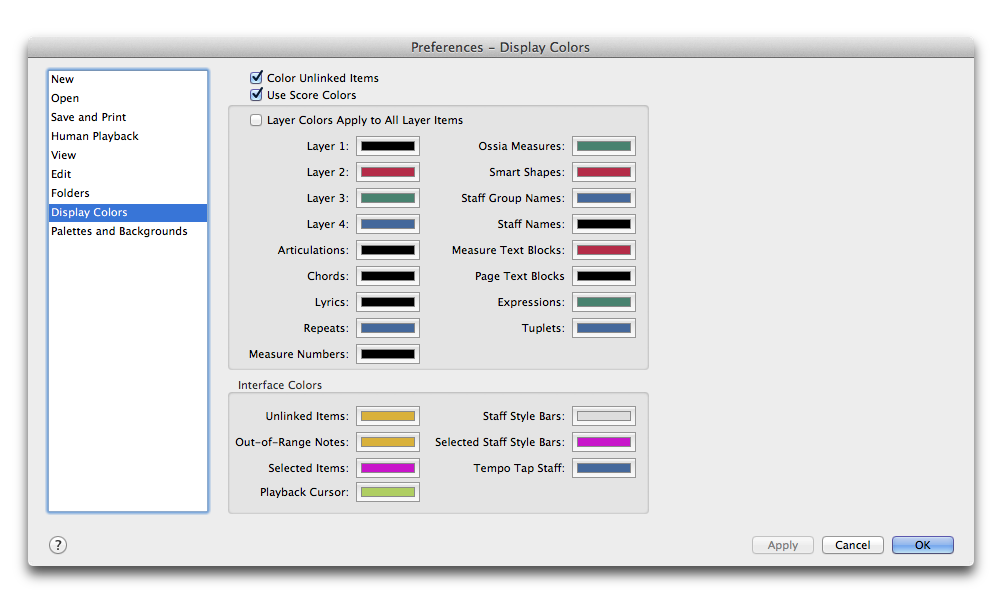This screenshot has height=602, width=1002.
Task: Open the Layer 3 color swatch
Action: (388, 198)
